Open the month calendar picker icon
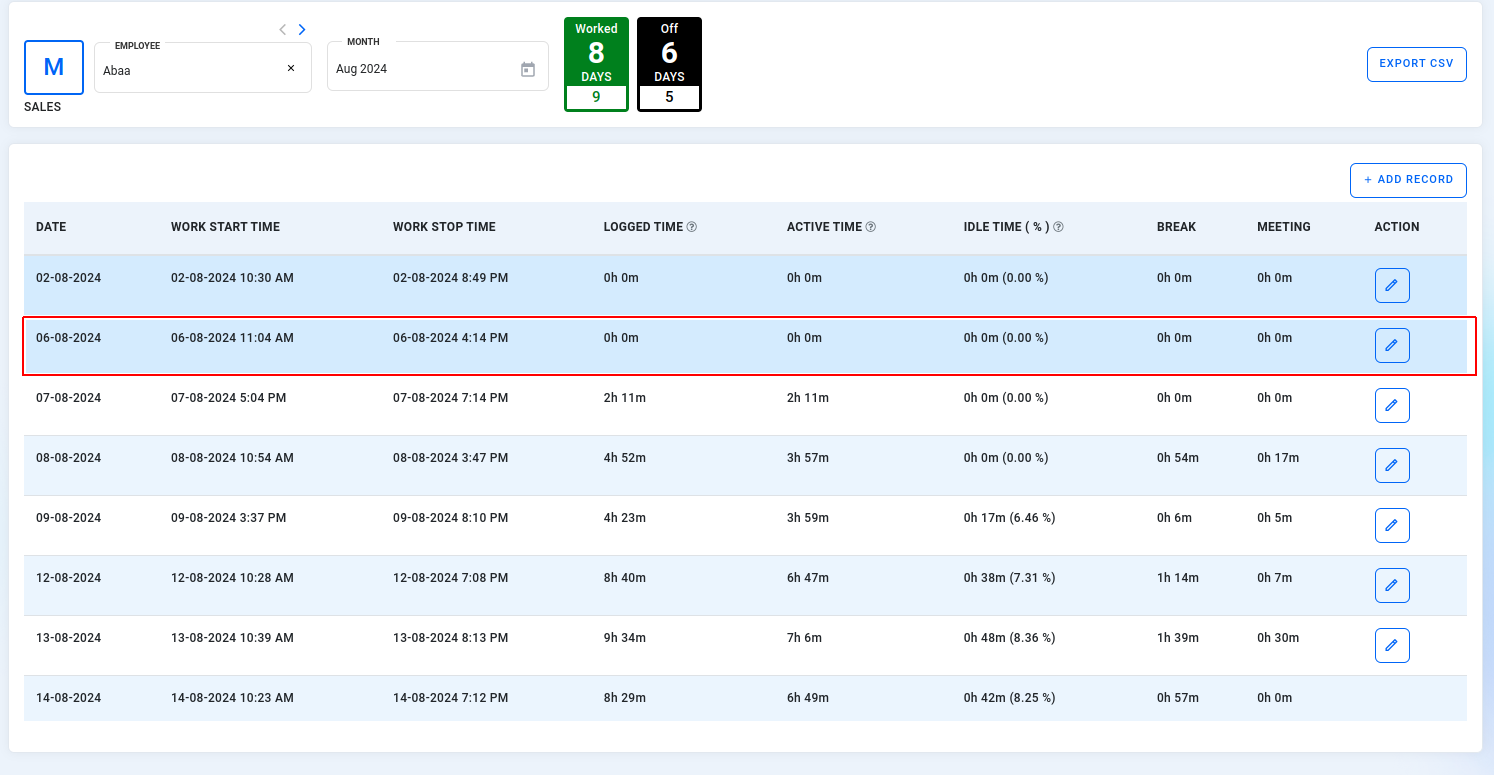Viewport: 1494px width, 775px height. tap(528, 69)
